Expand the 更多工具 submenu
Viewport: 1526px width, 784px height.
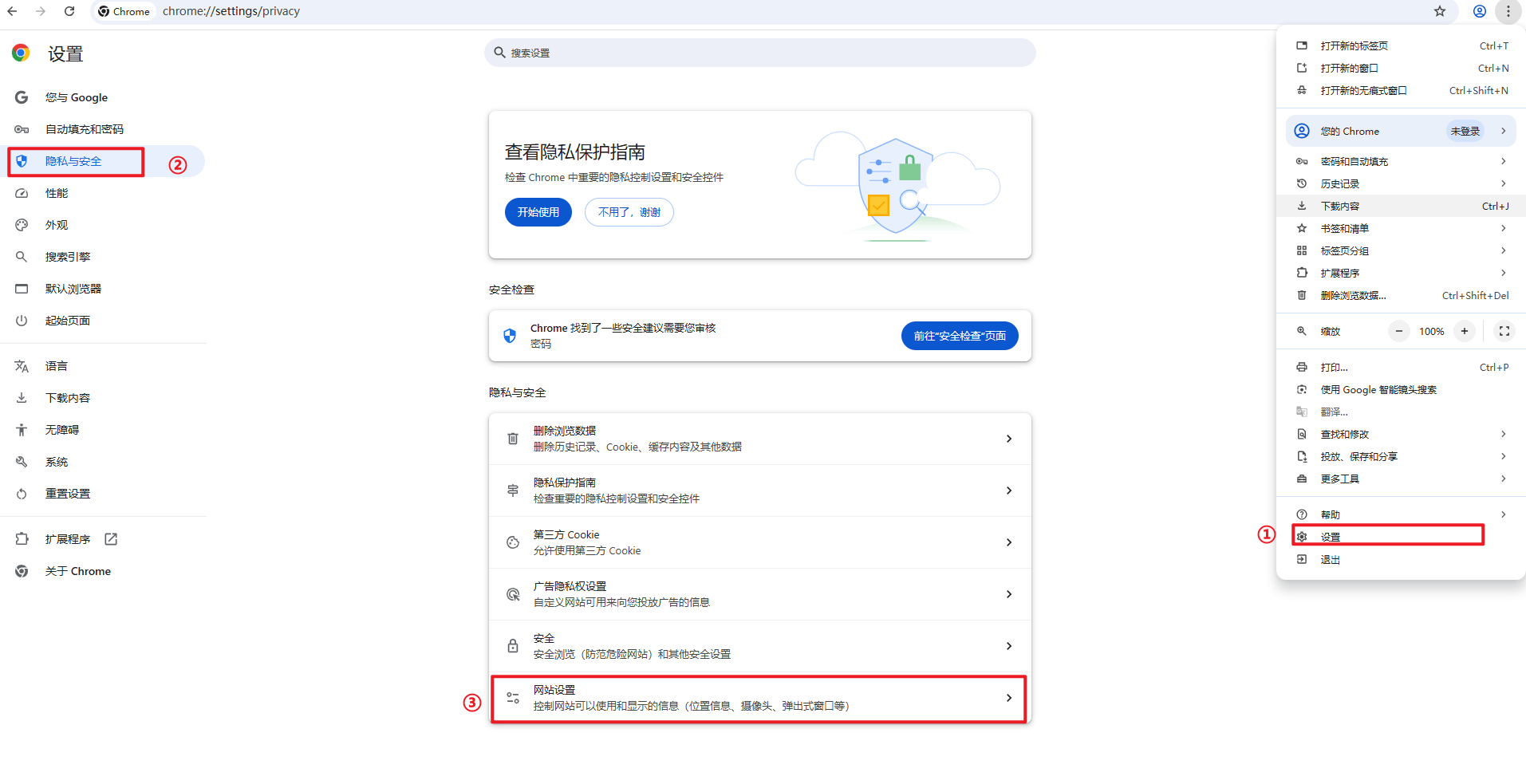coord(1401,479)
